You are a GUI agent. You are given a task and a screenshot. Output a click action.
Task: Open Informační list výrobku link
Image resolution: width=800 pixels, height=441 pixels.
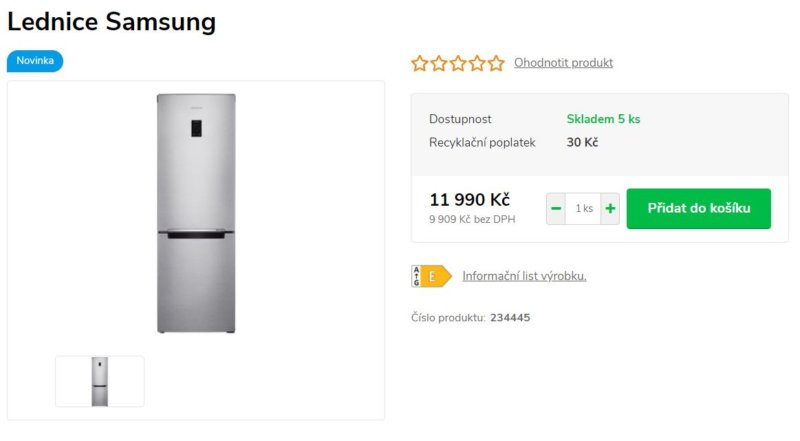point(524,276)
